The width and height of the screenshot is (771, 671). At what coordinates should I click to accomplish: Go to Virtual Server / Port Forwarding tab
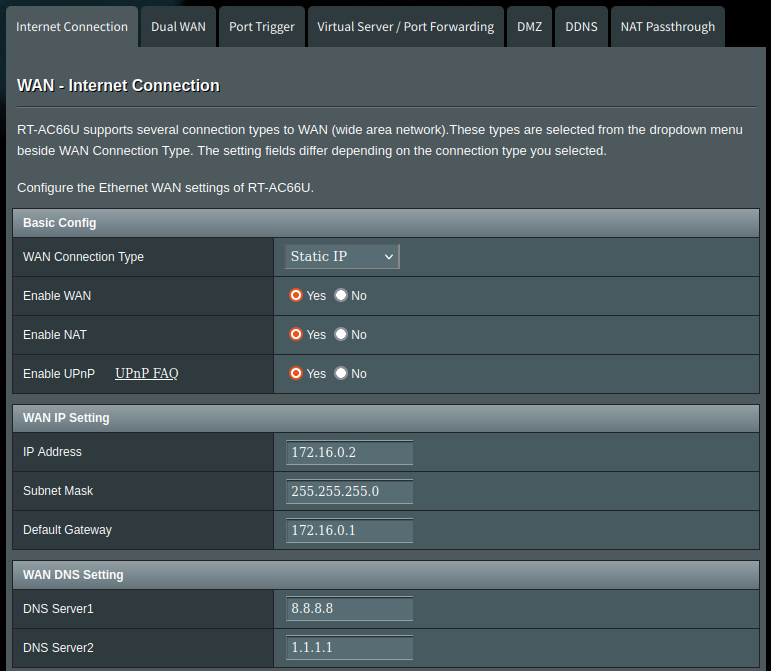coord(405,27)
